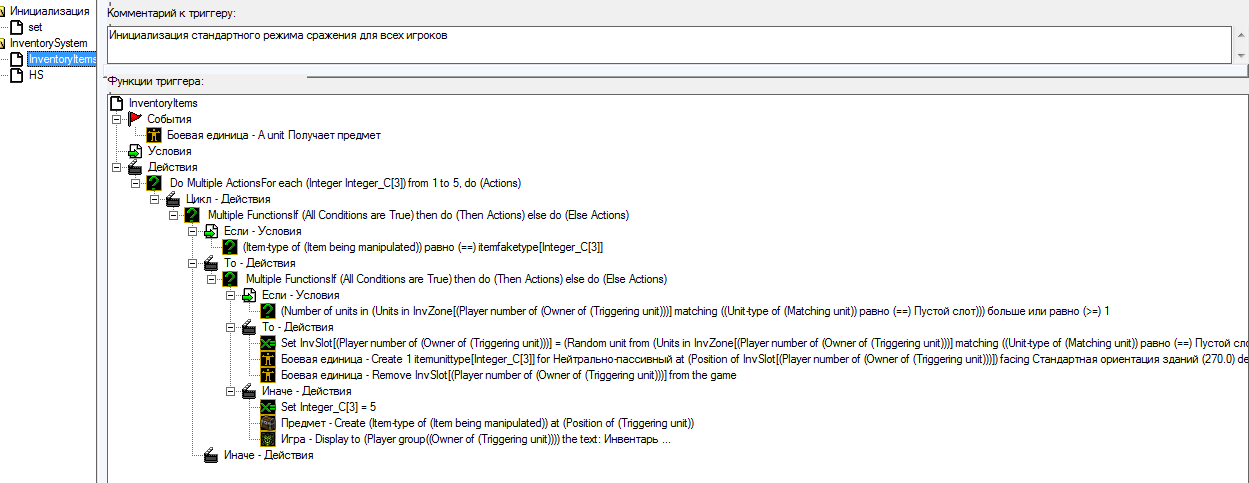
Task: Collapse the first 'Multiple FunctionsIf' node
Action: tap(174, 215)
